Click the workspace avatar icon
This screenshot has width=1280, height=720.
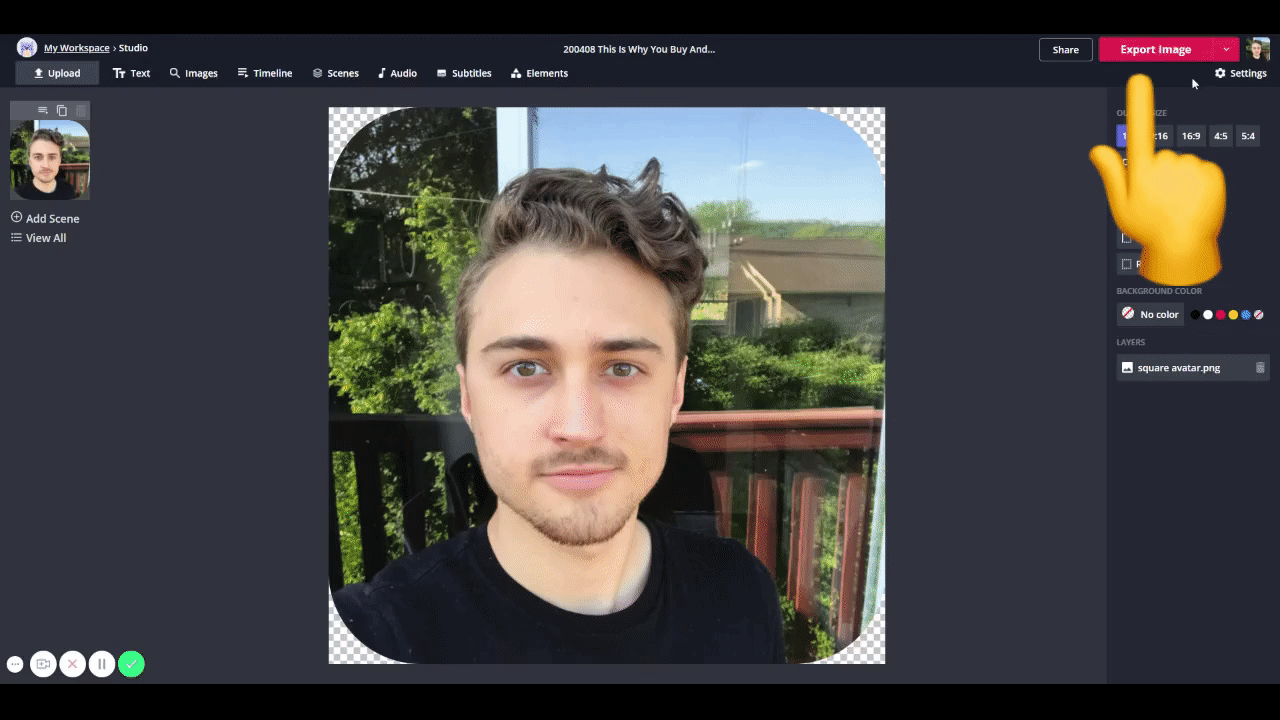tap(27, 48)
